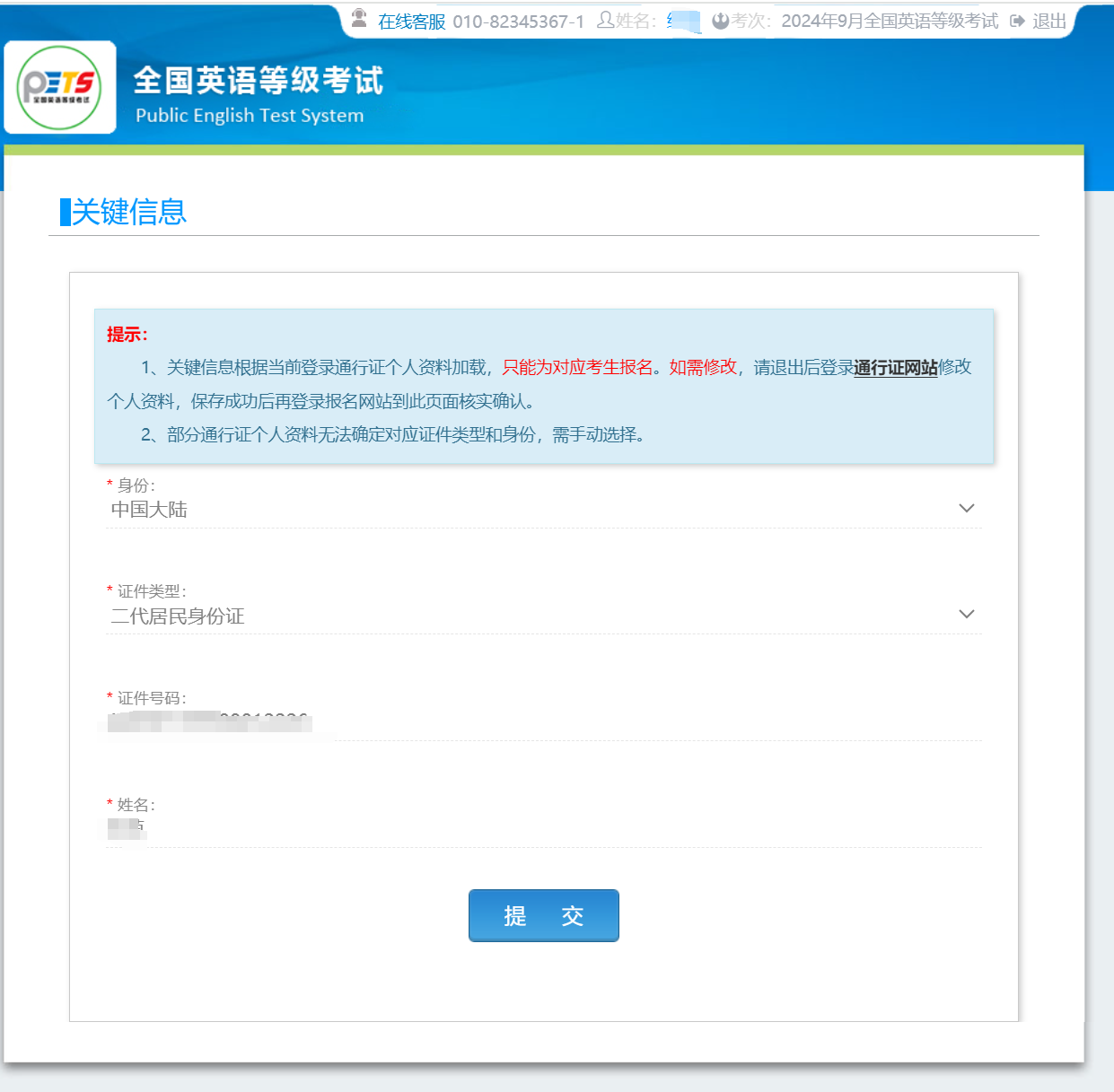This screenshot has width=1114, height=1092.
Task: Click the Public English Test System subtitle
Action: [250, 116]
